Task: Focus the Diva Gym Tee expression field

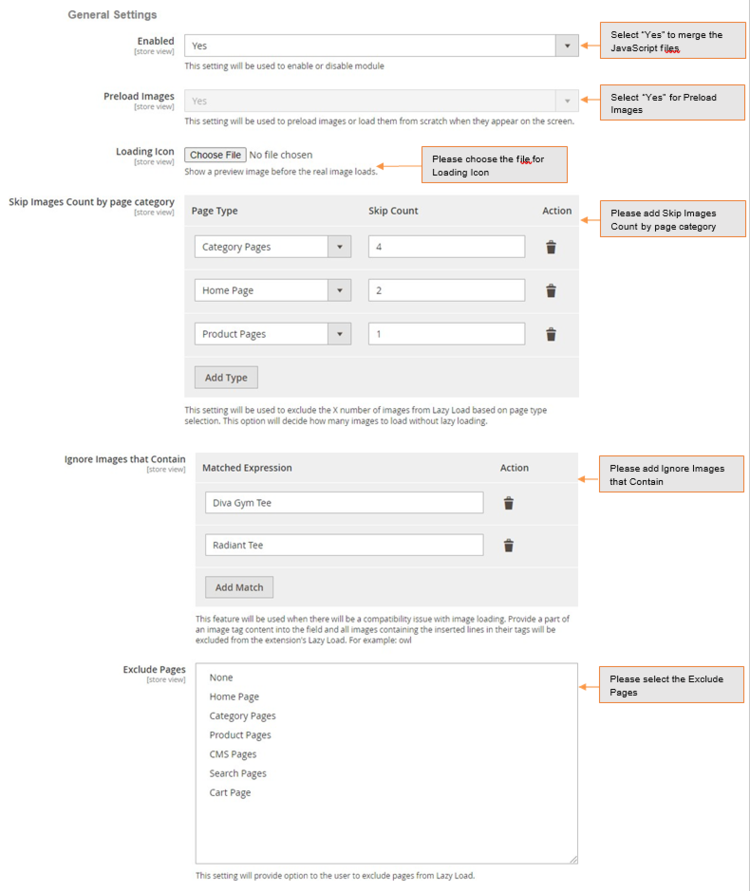Action: pyautogui.click(x=344, y=503)
